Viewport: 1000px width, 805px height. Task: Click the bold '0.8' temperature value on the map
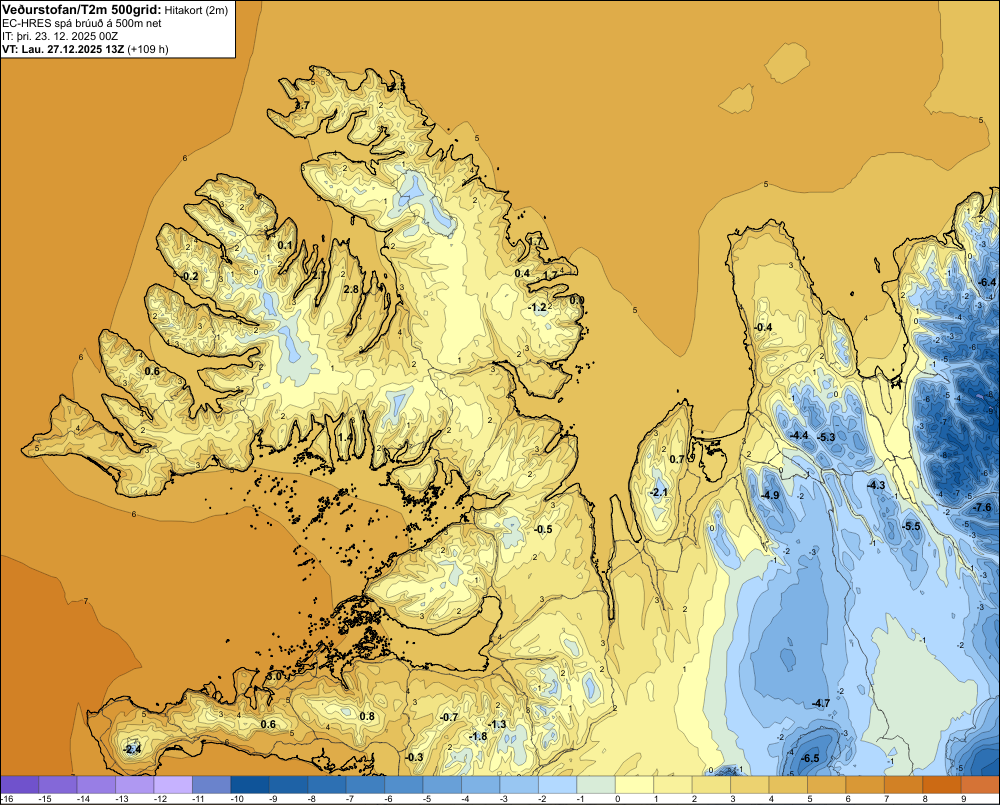click(x=367, y=716)
